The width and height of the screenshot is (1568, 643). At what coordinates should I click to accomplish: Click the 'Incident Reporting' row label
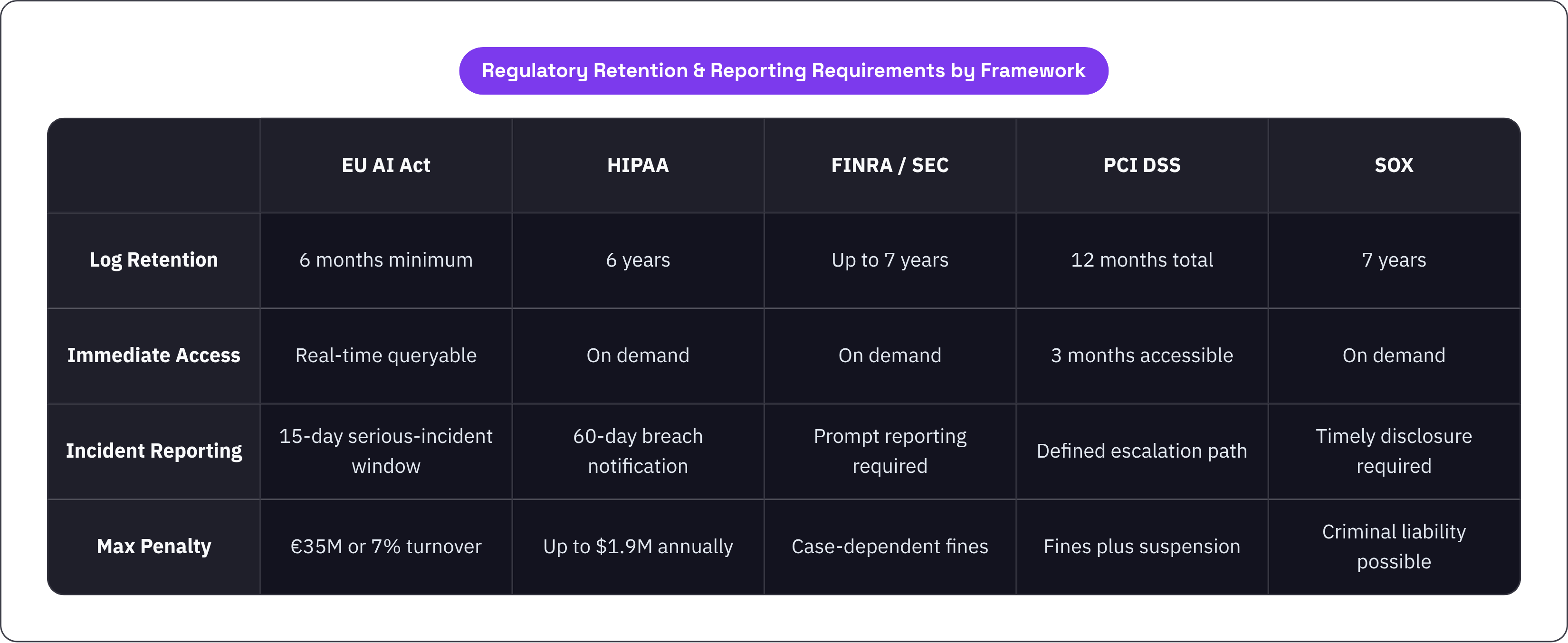(154, 451)
